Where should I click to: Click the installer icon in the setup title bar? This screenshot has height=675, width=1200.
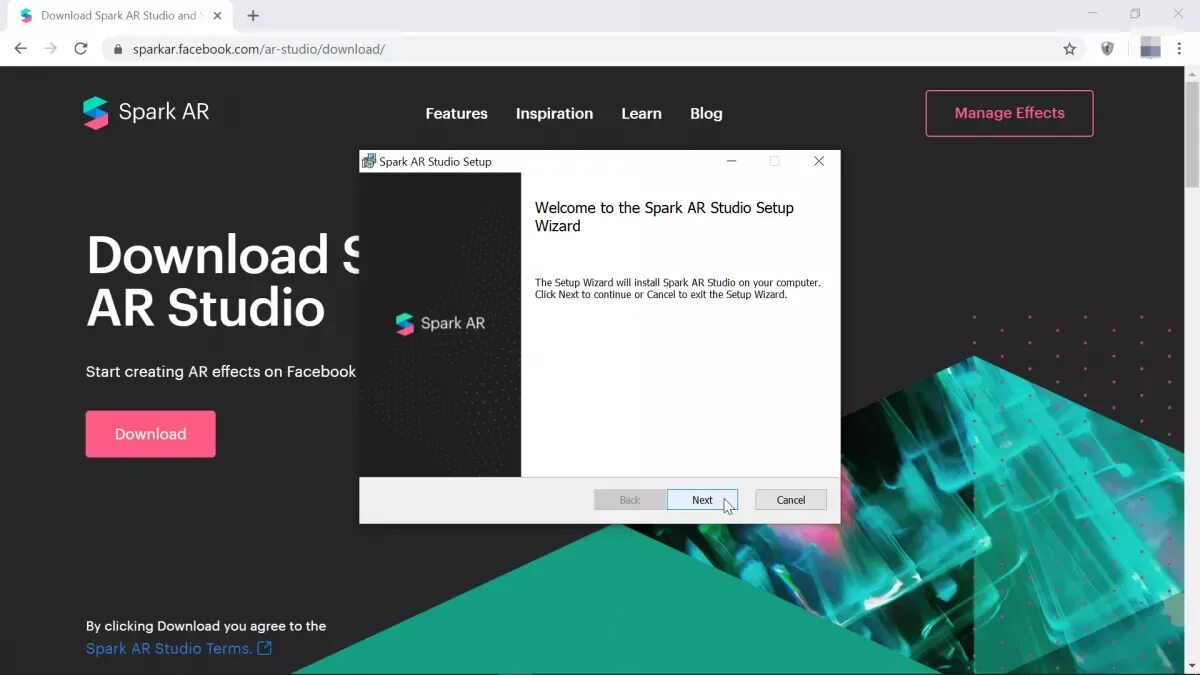pyautogui.click(x=369, y=161)
